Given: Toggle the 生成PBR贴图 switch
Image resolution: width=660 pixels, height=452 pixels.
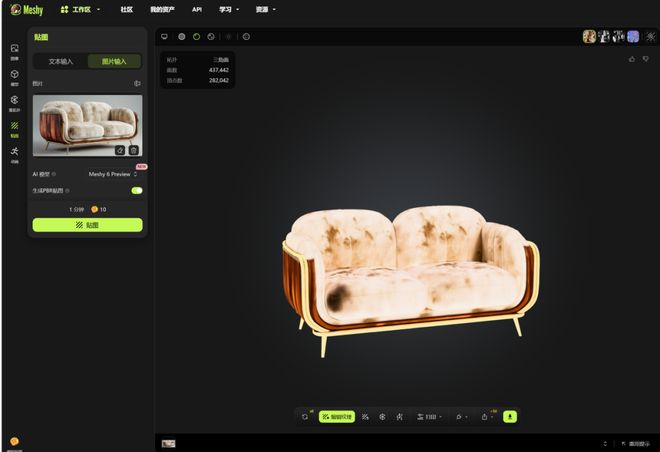Looking at the screenshot, I should [x=136, y=190].
